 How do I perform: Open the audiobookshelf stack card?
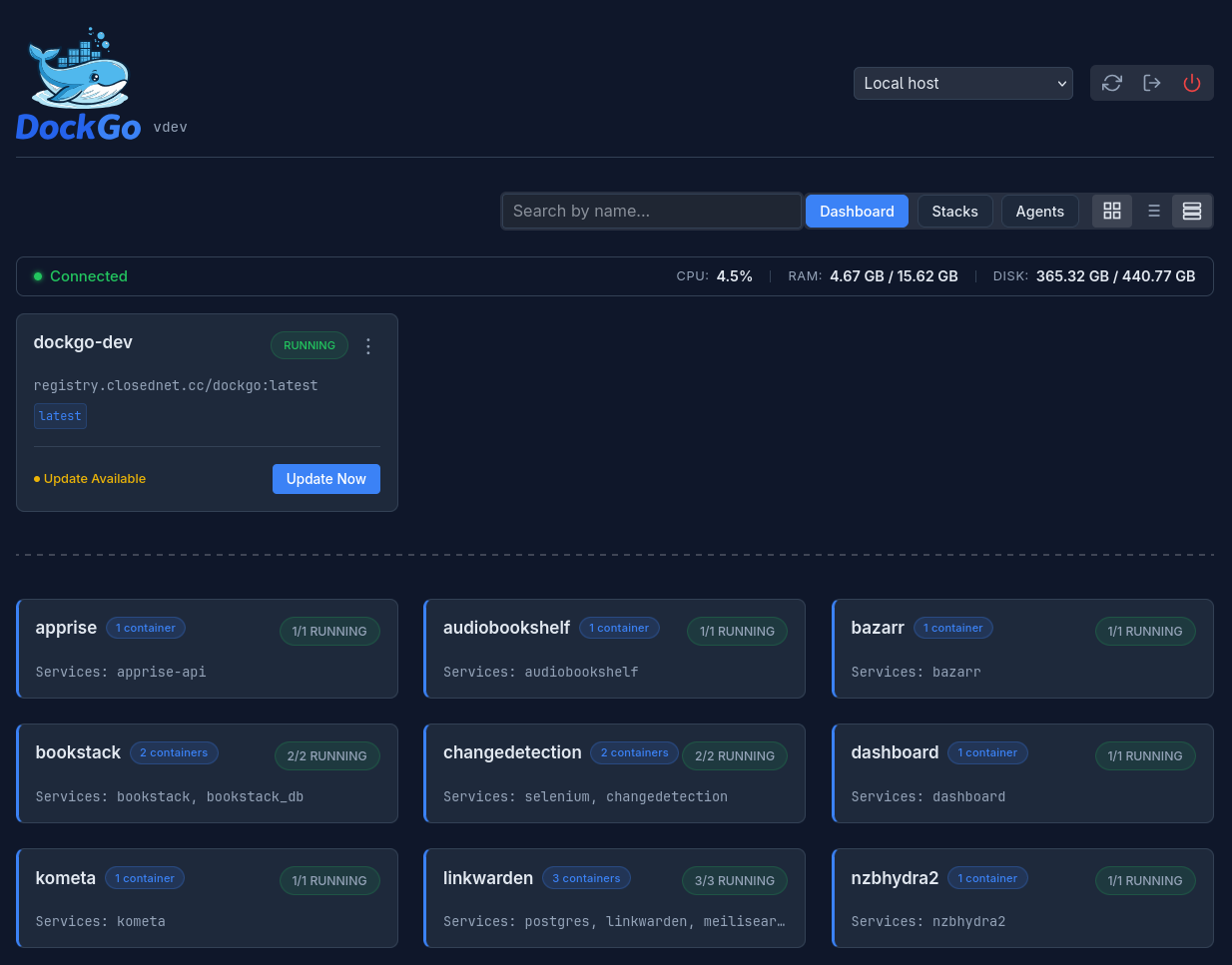pyautogui.click(x=614, y=649)
